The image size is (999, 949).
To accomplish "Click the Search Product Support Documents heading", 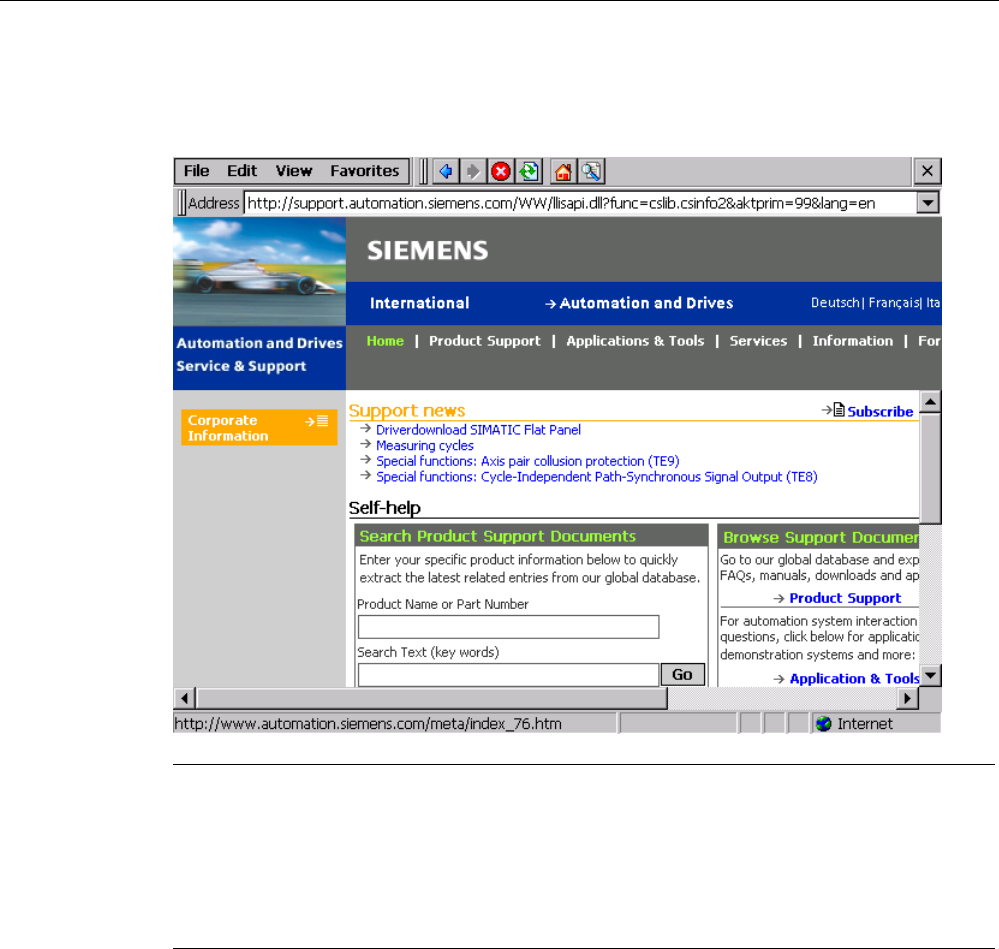I will pyautogui.click(x=498, y=536).
